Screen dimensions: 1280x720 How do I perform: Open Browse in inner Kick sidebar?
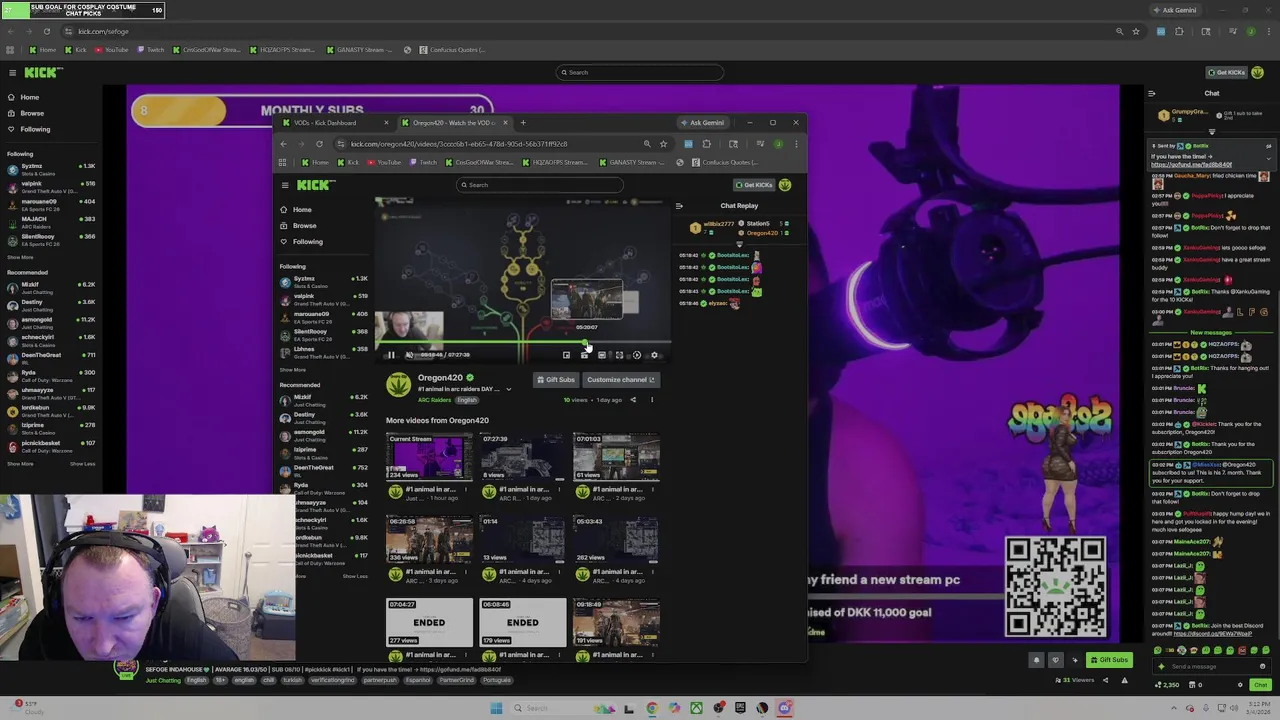[x=304, y=226]
